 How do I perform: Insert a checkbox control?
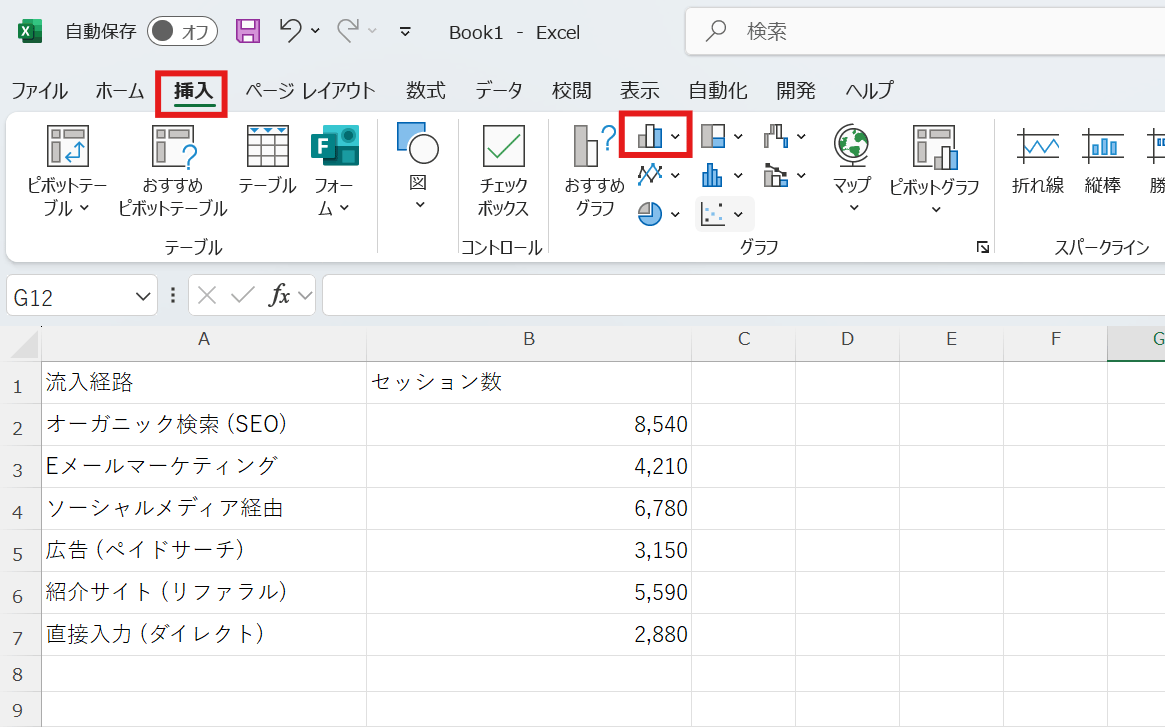tap(502, 160)
